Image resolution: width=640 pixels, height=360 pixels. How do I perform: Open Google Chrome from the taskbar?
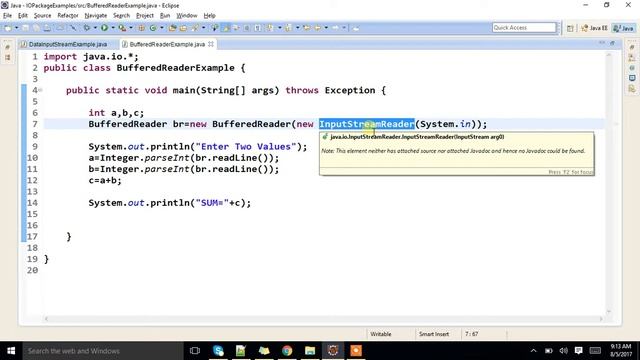(287, 351)
